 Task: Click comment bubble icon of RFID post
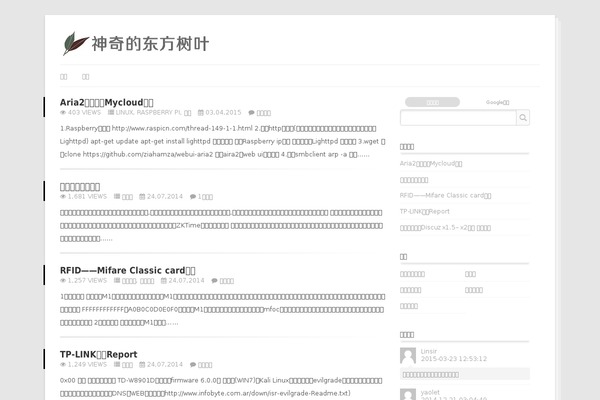(x=214, y=281)
